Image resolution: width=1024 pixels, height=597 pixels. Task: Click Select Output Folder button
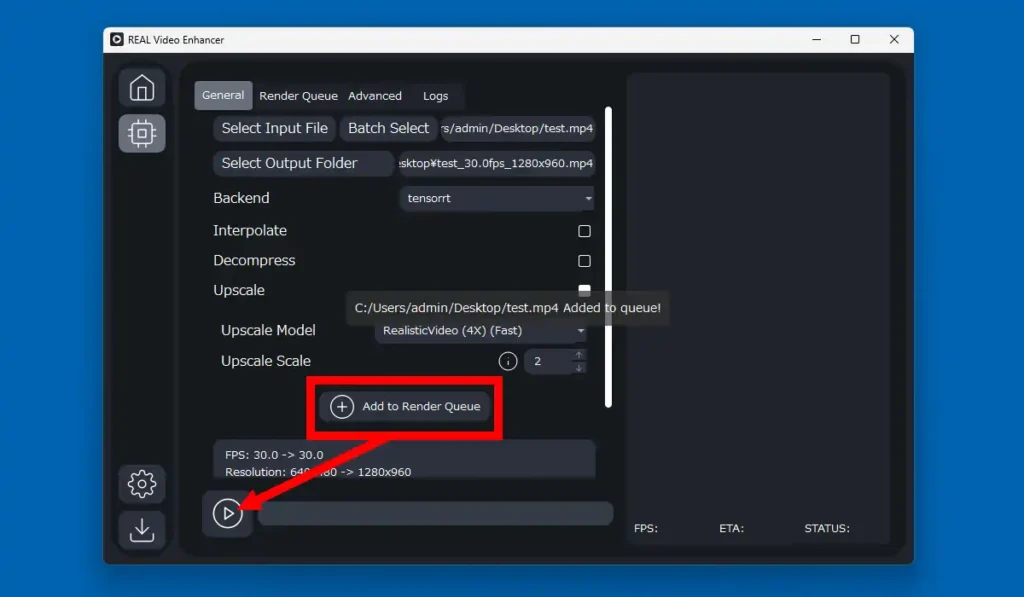tap(304, 163)
